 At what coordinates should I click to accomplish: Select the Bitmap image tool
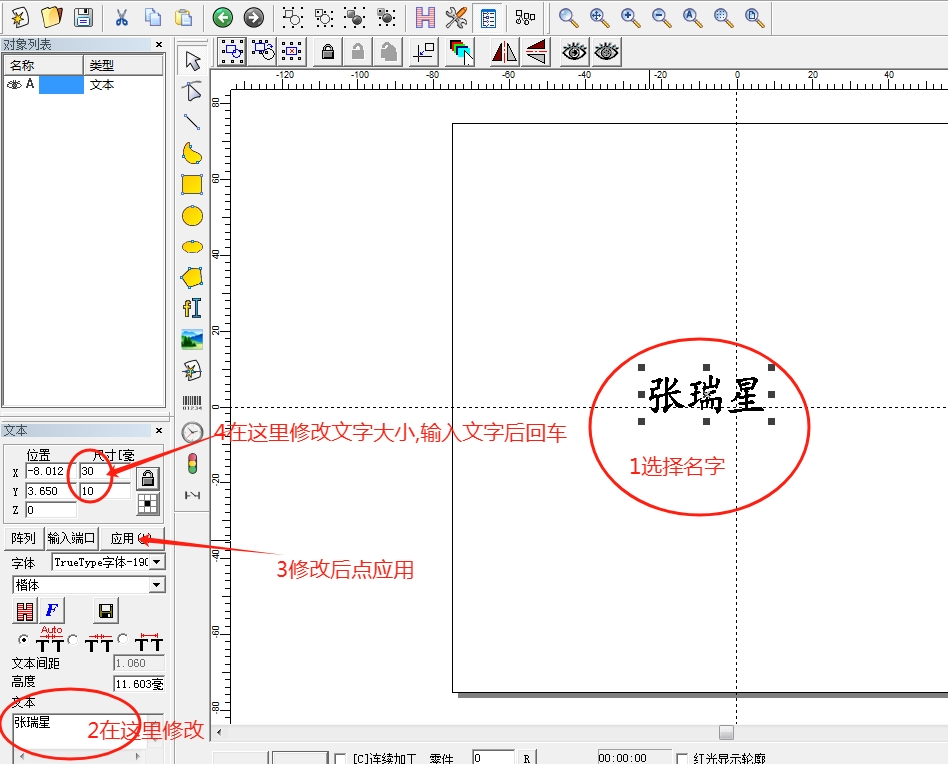pos(192,339)
